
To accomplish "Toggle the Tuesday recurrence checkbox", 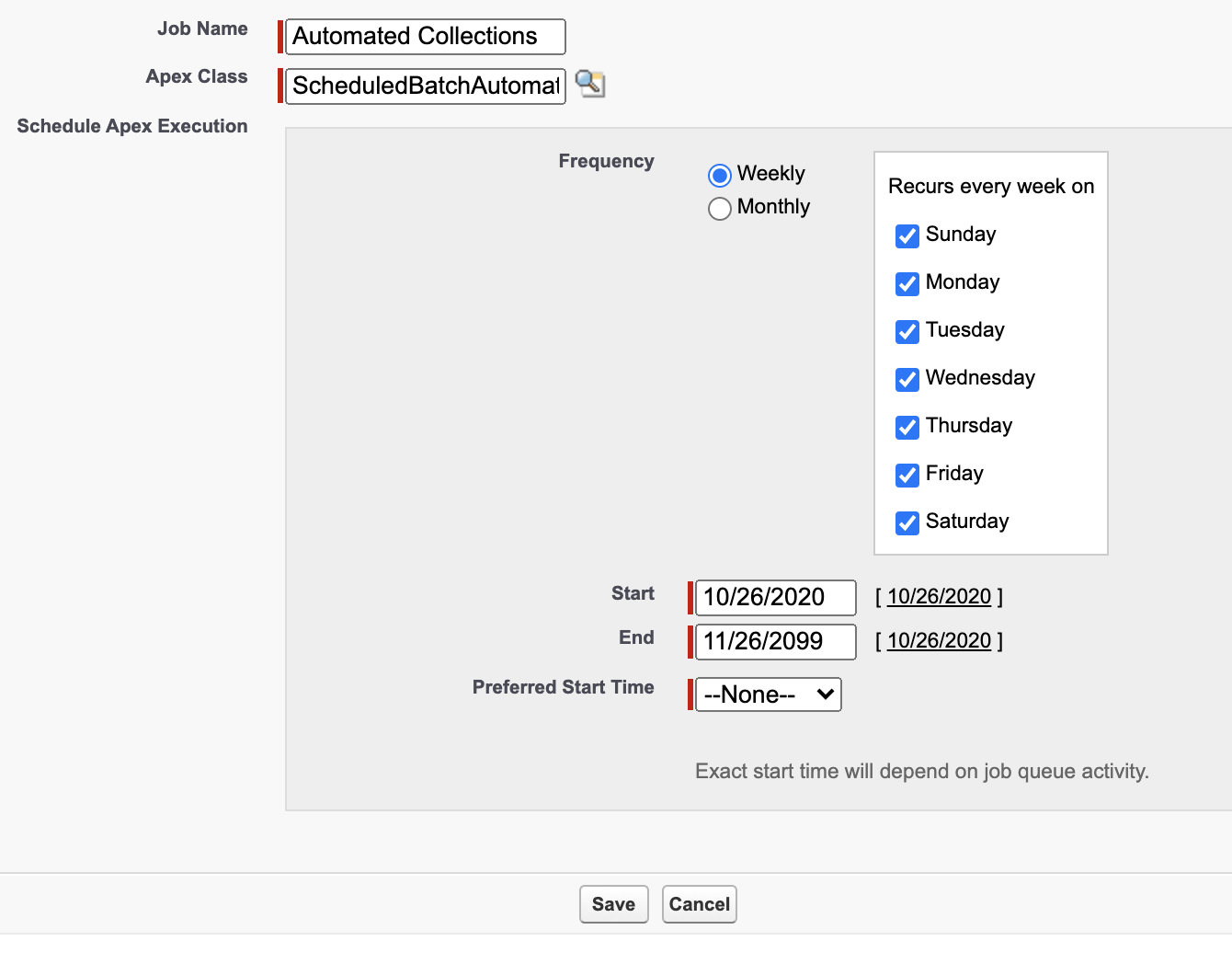I will [907, 332].
